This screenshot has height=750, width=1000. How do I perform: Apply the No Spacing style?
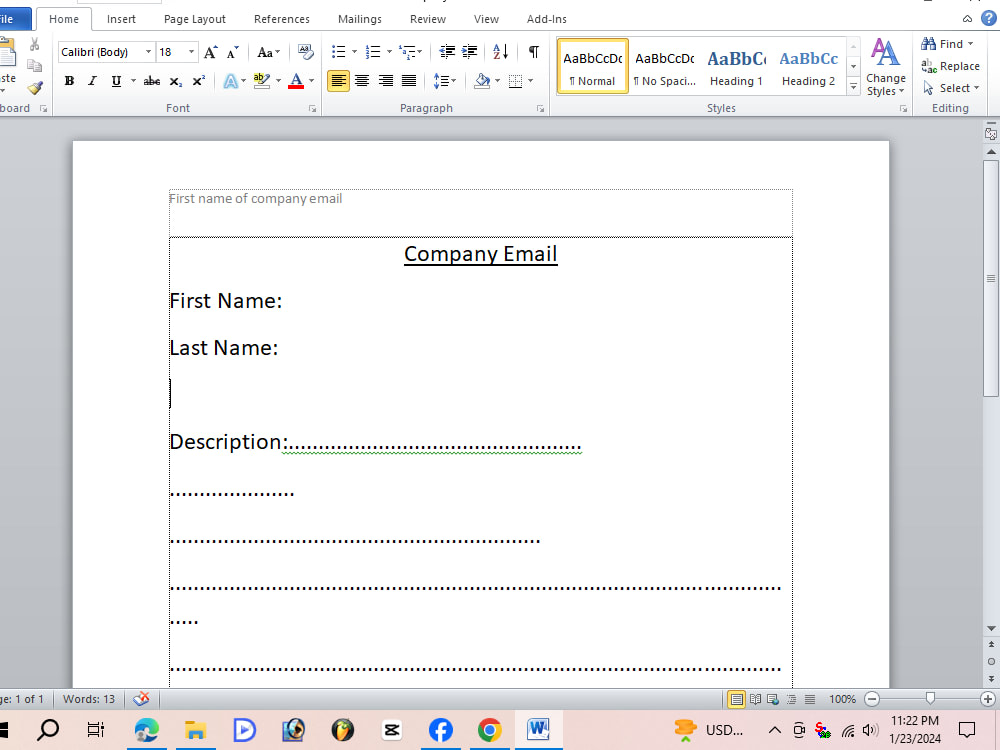[665, 66]
